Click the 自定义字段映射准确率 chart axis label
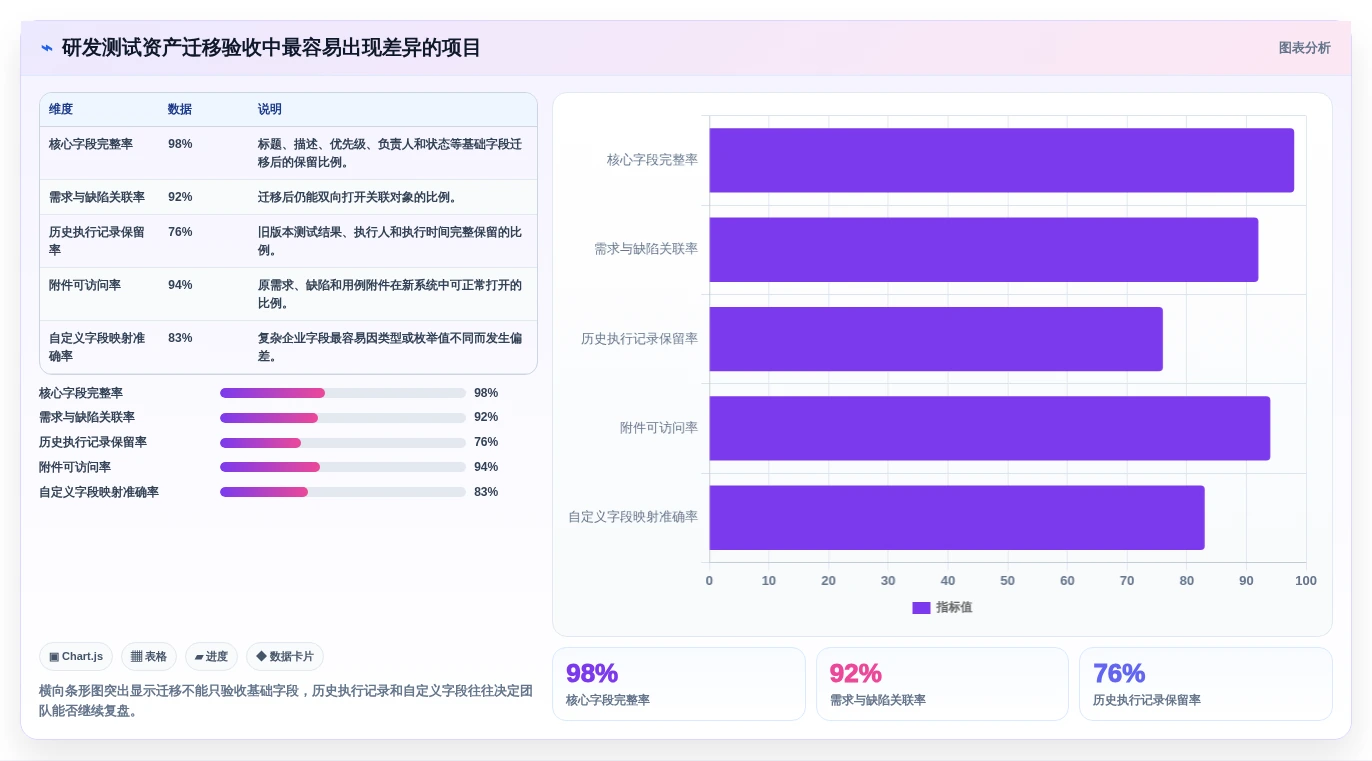Viewport: 1372px width, 761px height. coord(633,517)
